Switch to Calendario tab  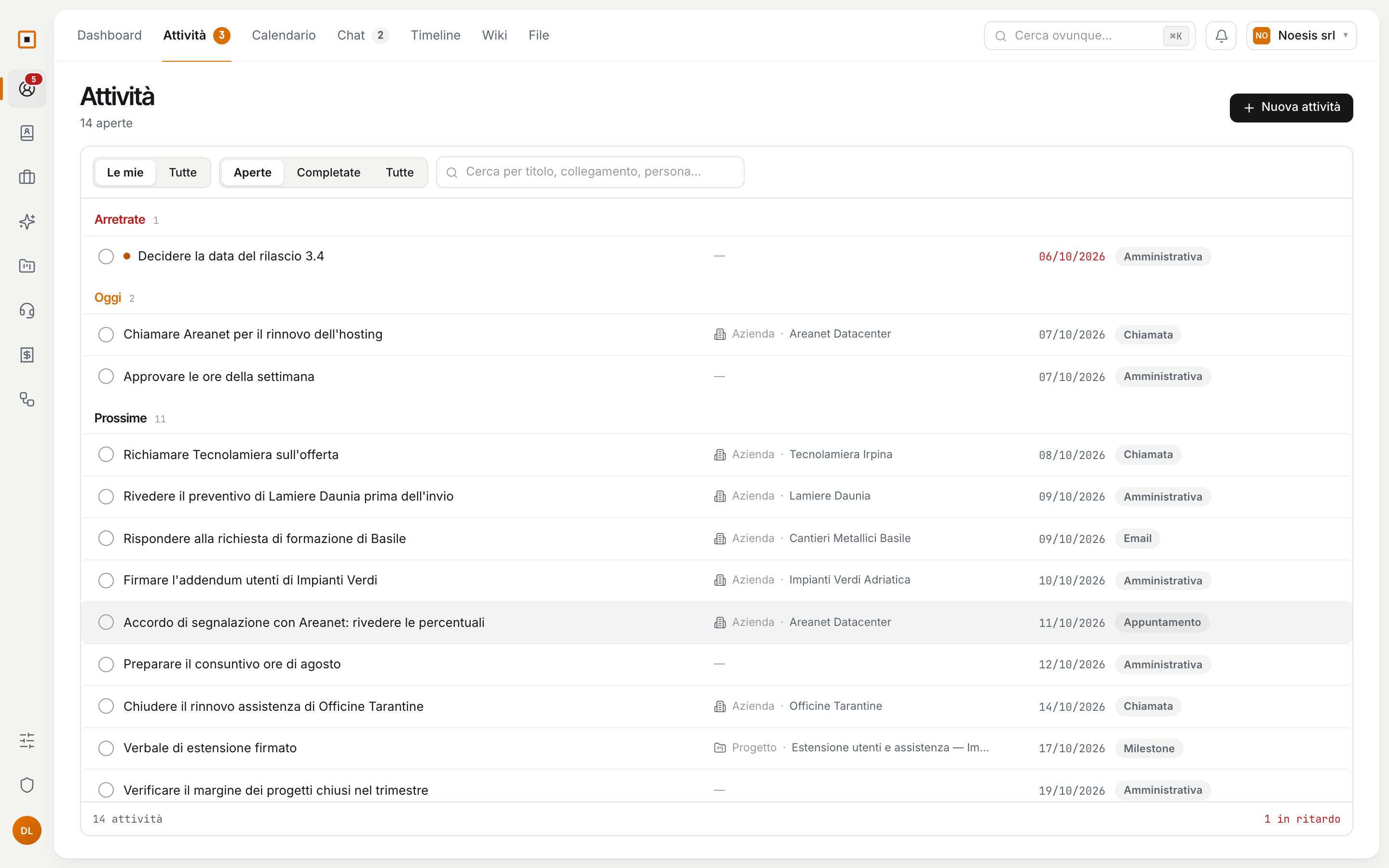[284, 36]
